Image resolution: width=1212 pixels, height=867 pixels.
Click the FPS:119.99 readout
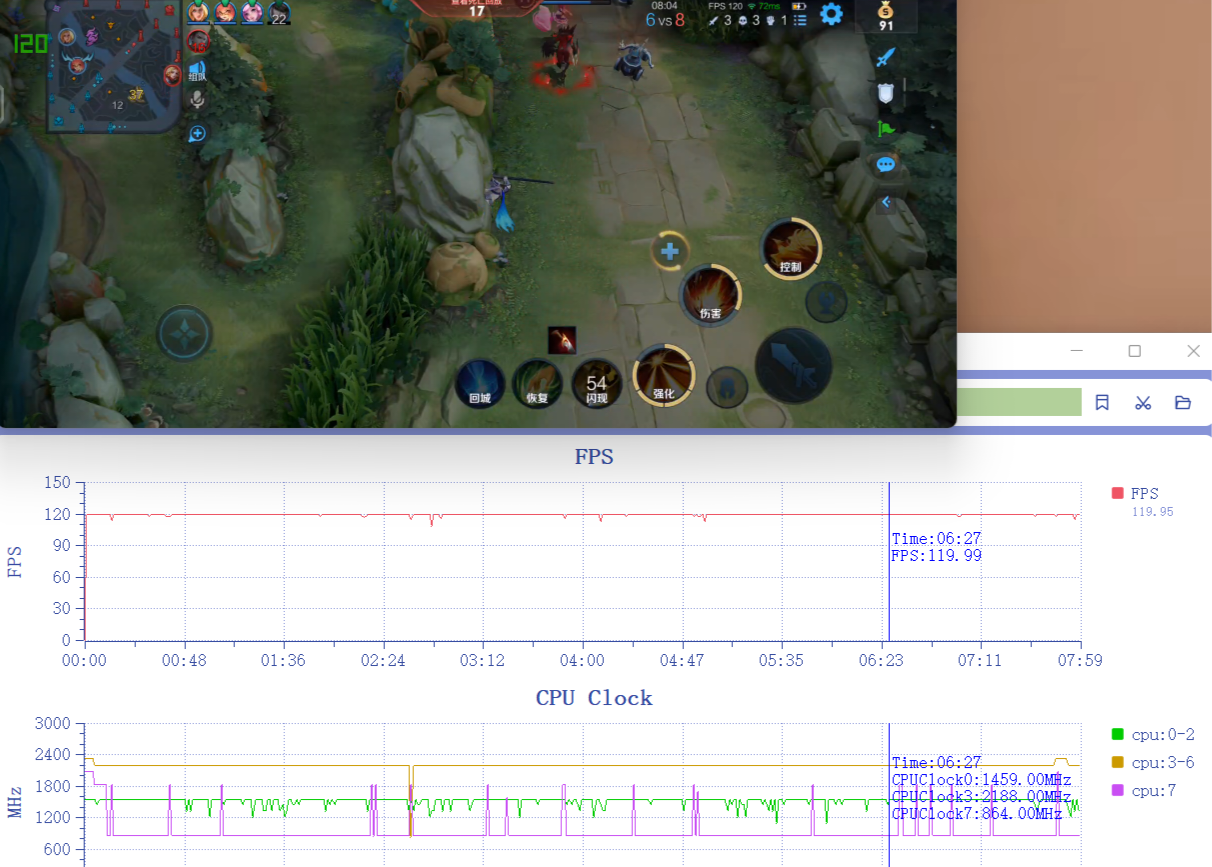pos(936,556)
